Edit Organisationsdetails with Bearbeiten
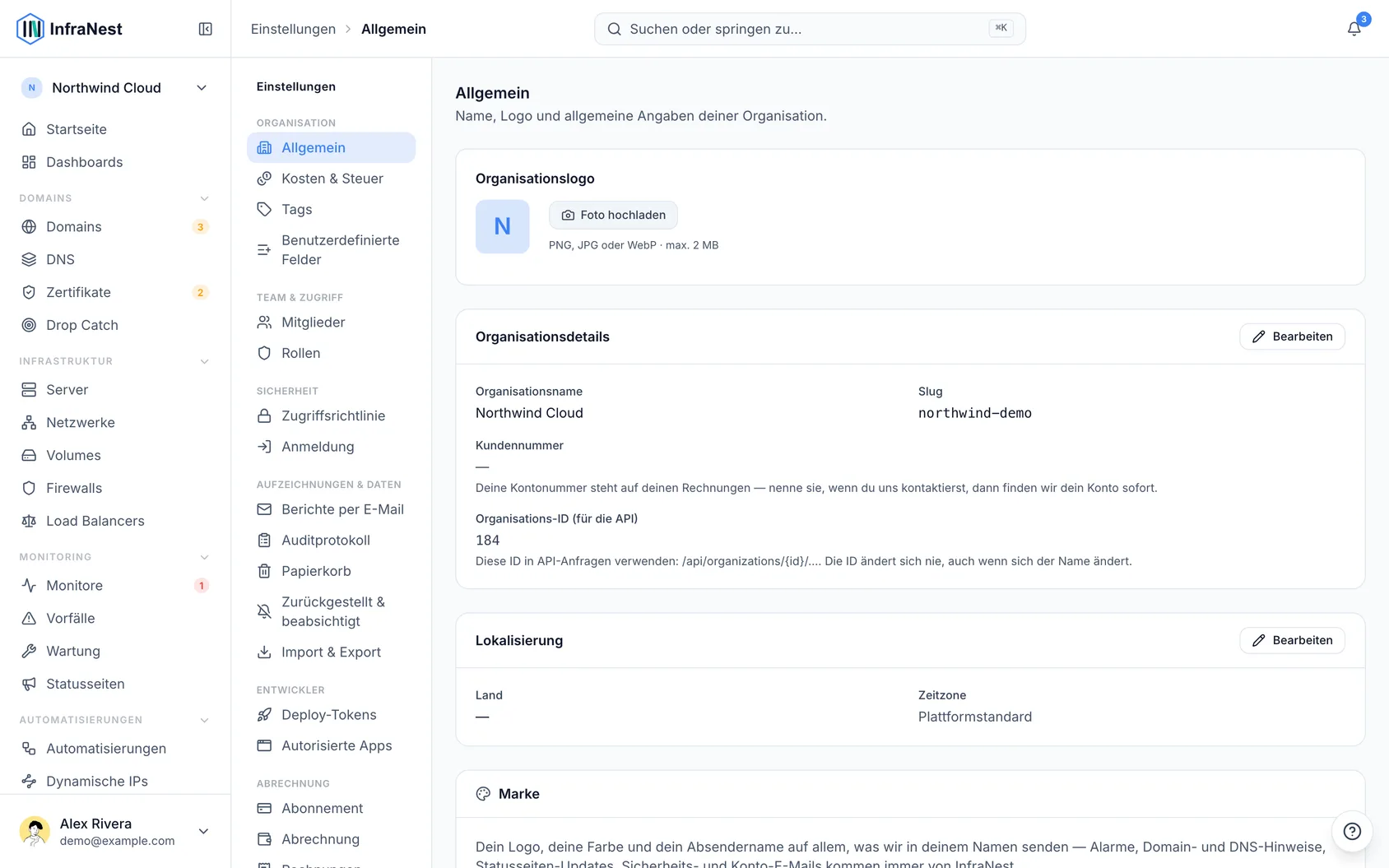The height and width of the screenshot is (868, 1389). (1292, 337)
